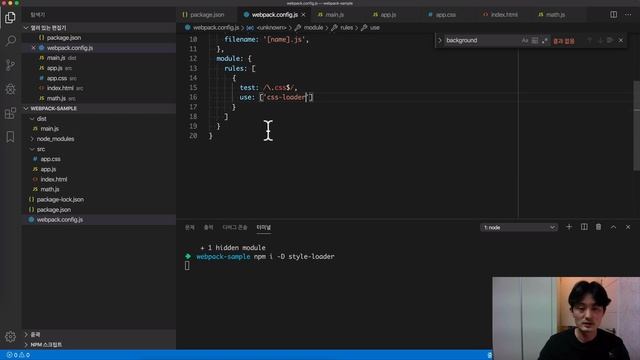The image size is (640, 360).
Task: Split the terminal pane
Action: point(584,227)
